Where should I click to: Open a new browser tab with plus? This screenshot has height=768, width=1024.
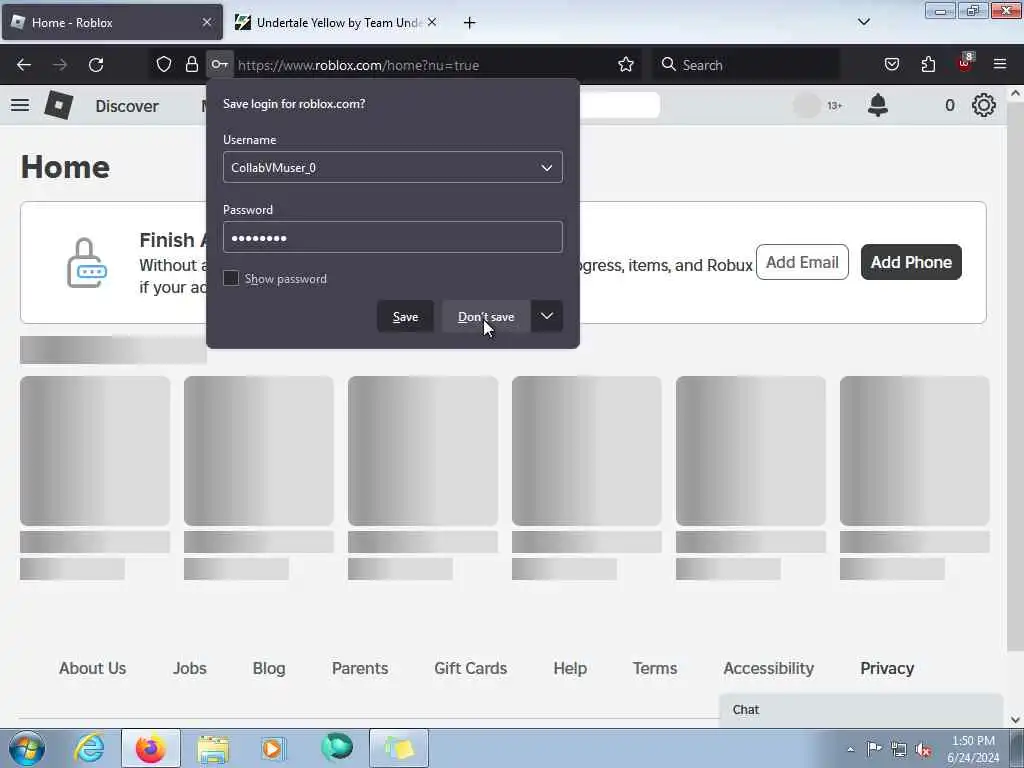[x=469, y=23]
